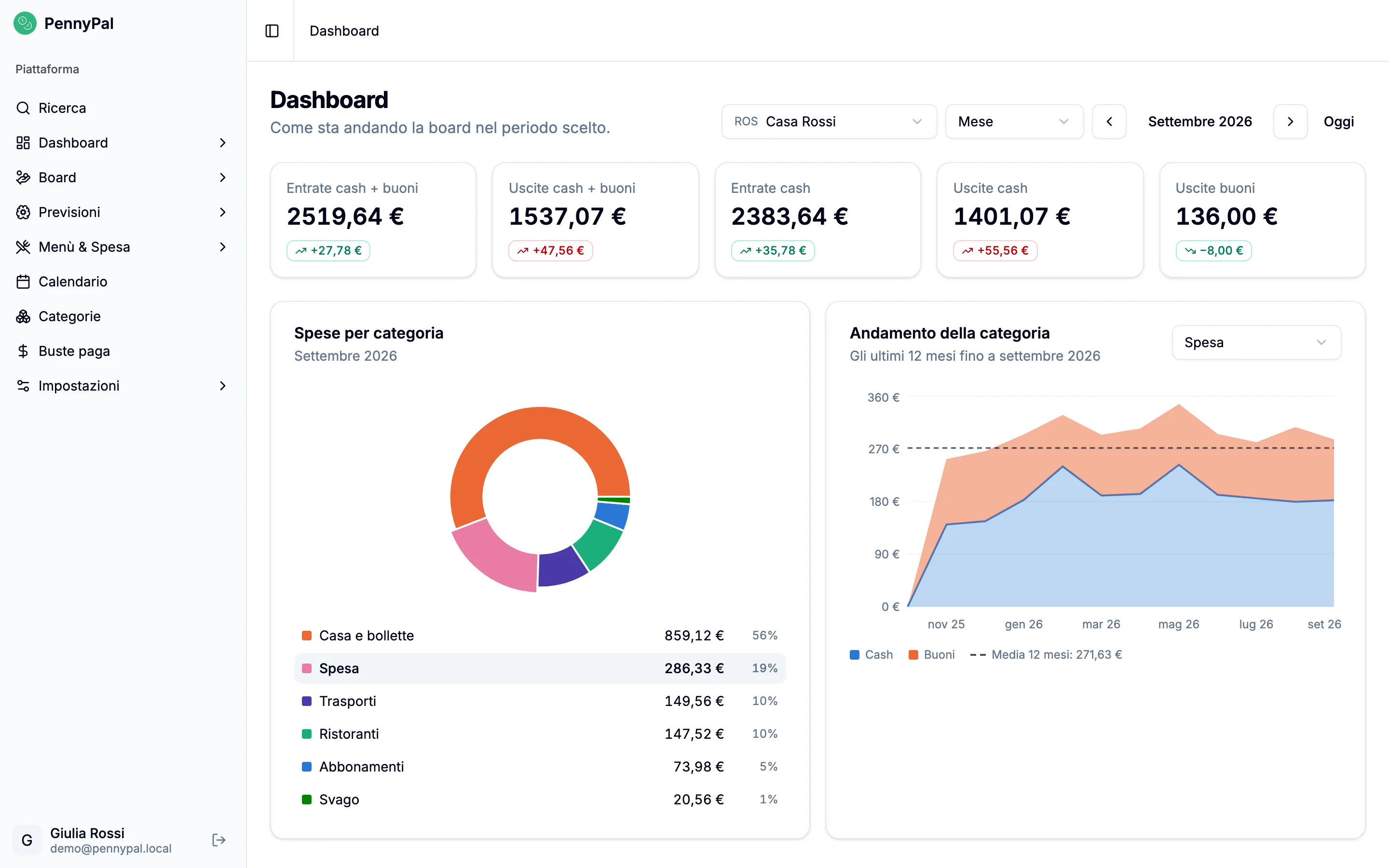Click the Uscite buoni card
Image resolution: width=1389 pixels, height=868 pixels.
(1262, 220)
